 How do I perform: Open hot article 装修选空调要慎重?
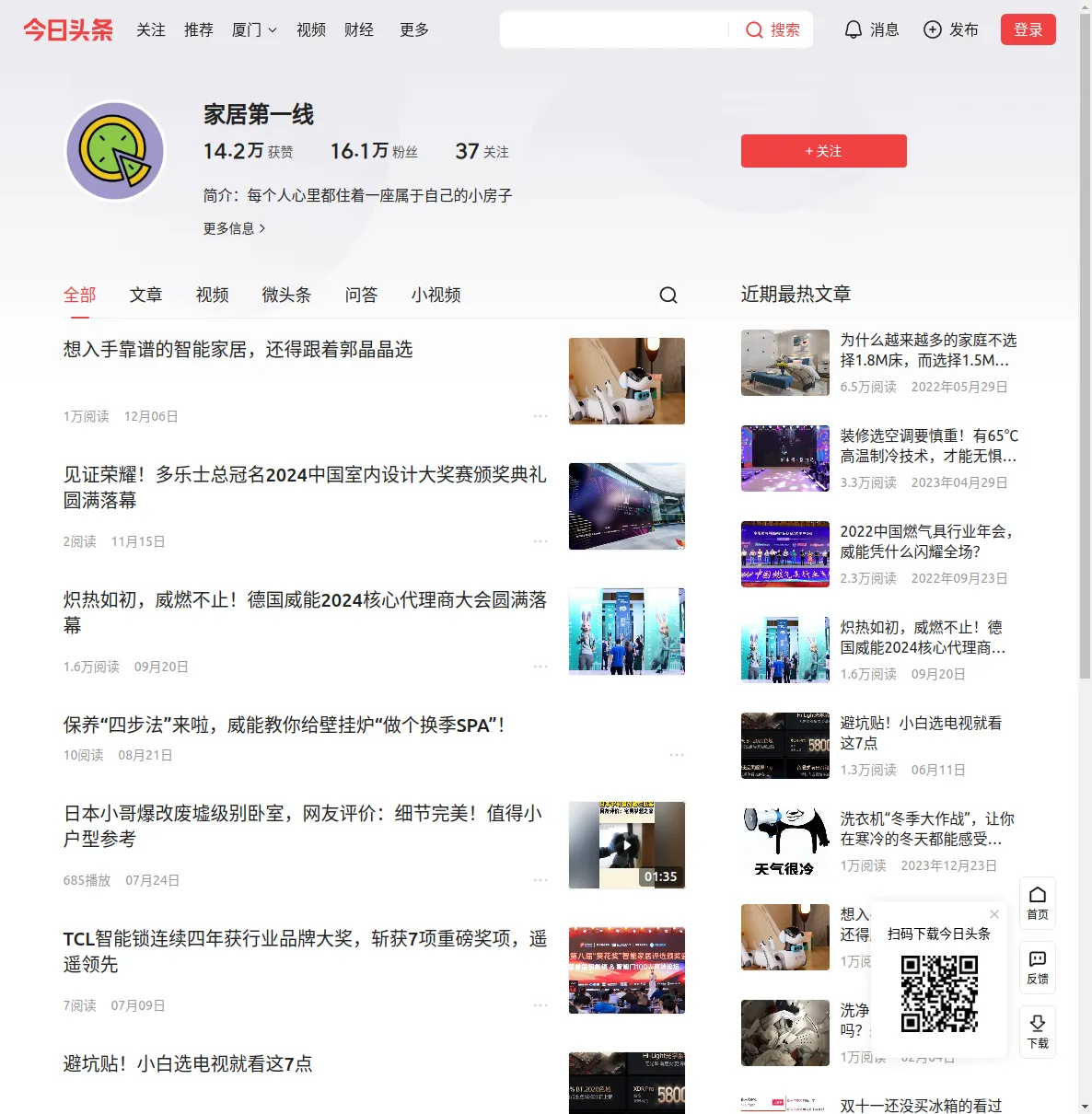coord(929,446)
